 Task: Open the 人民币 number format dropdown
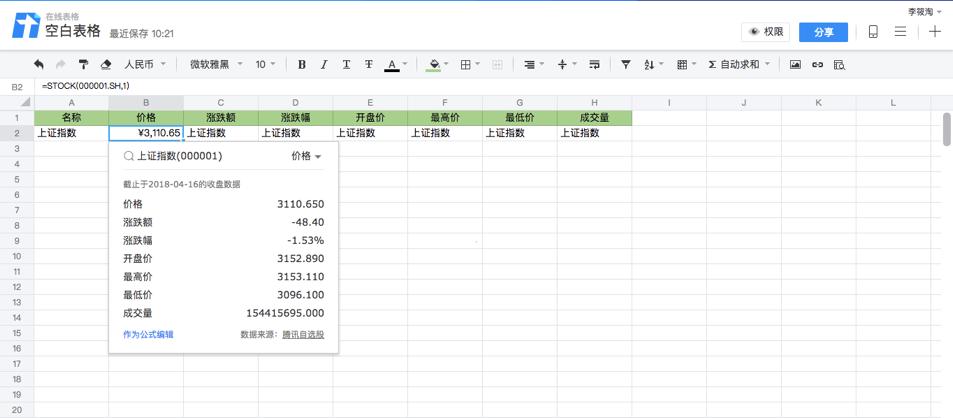click(x=145, y=64)
